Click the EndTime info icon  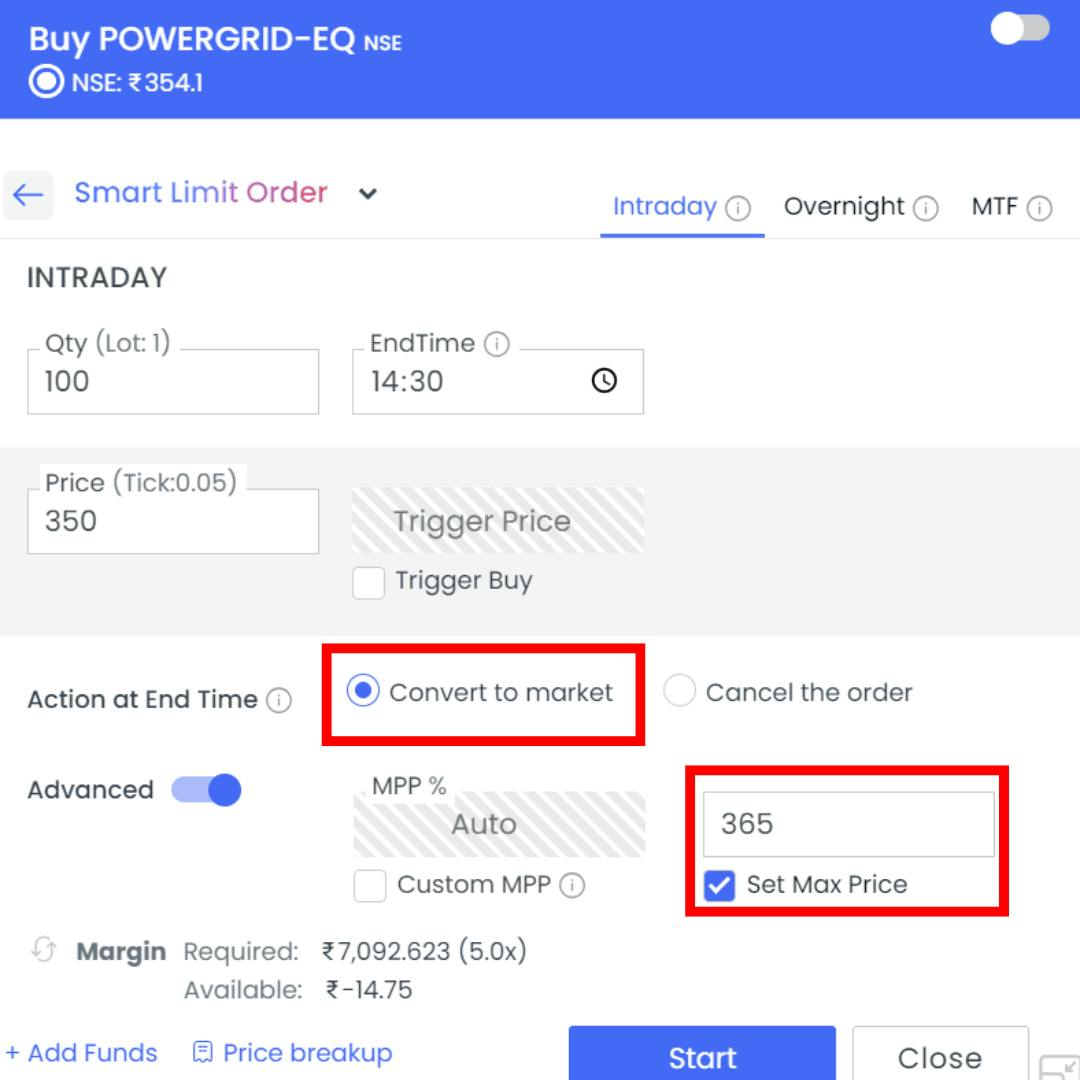(496, 344)
